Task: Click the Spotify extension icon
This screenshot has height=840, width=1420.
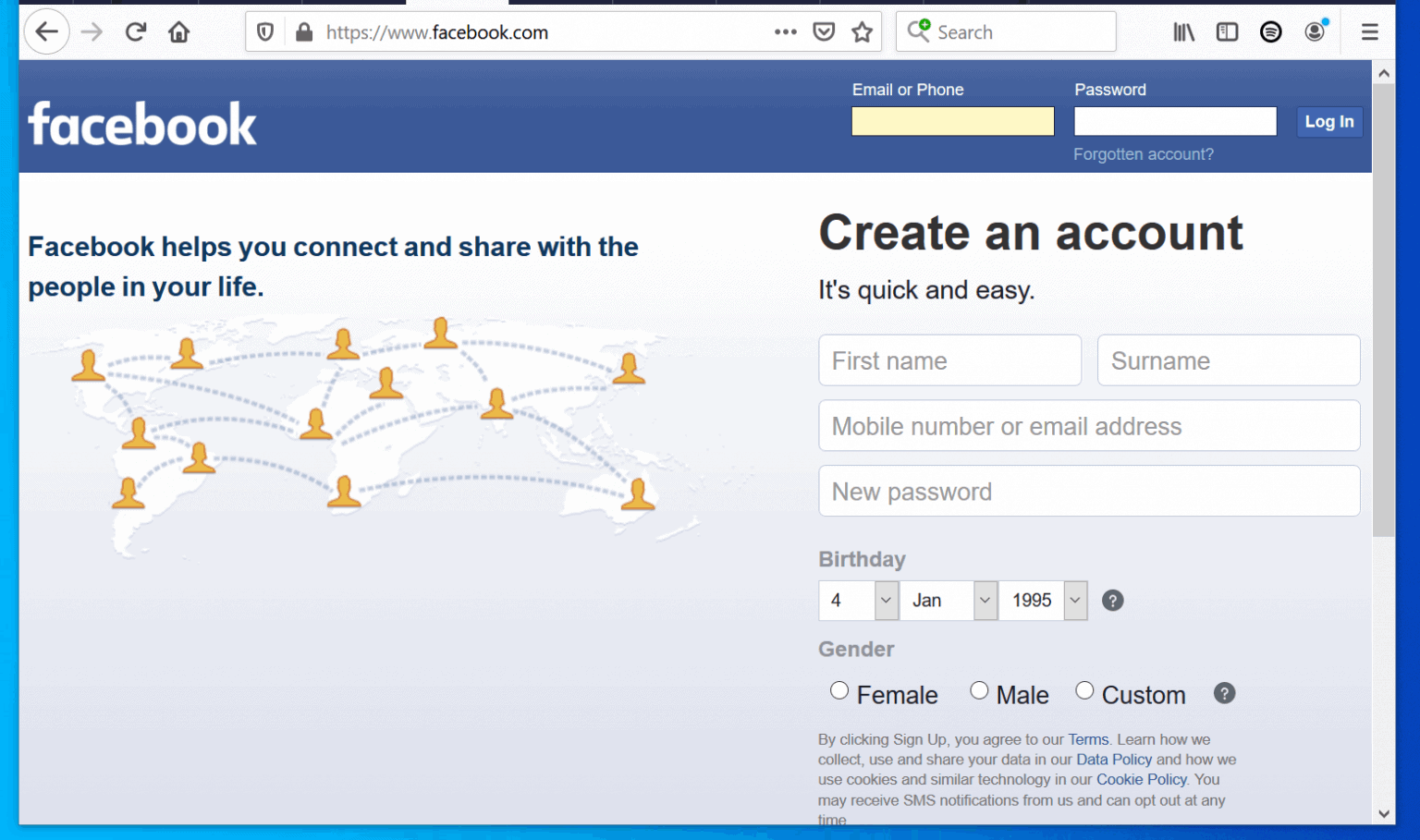Action: (1271, 30)
